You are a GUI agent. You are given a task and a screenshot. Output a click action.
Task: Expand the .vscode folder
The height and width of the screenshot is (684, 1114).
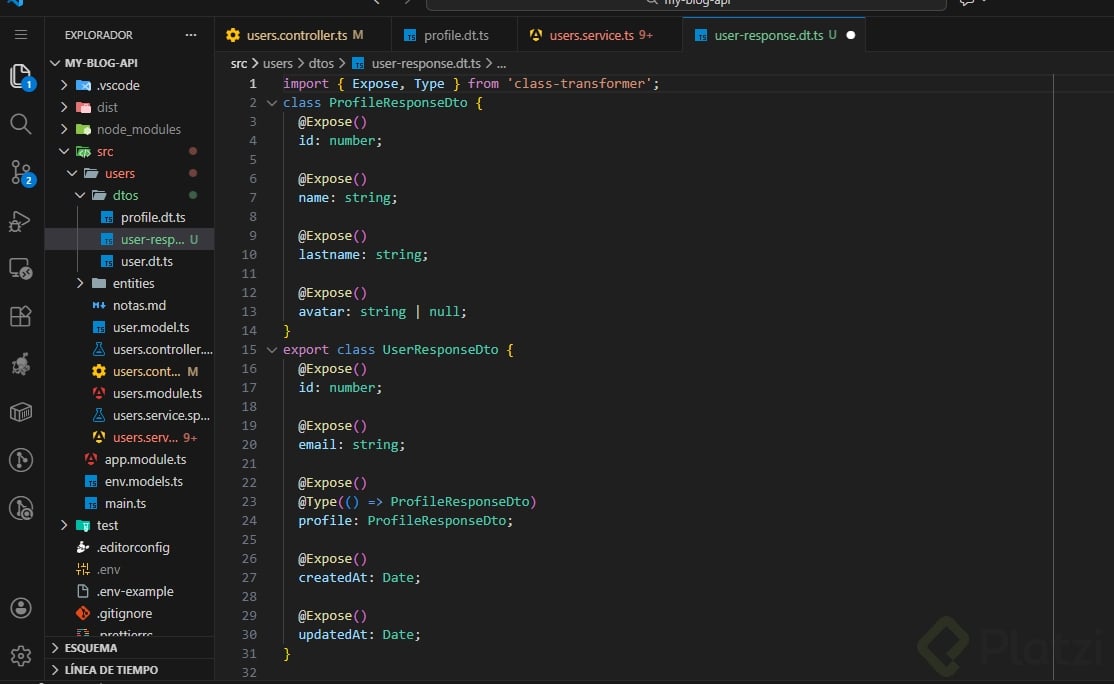click(x=64, y=85)
